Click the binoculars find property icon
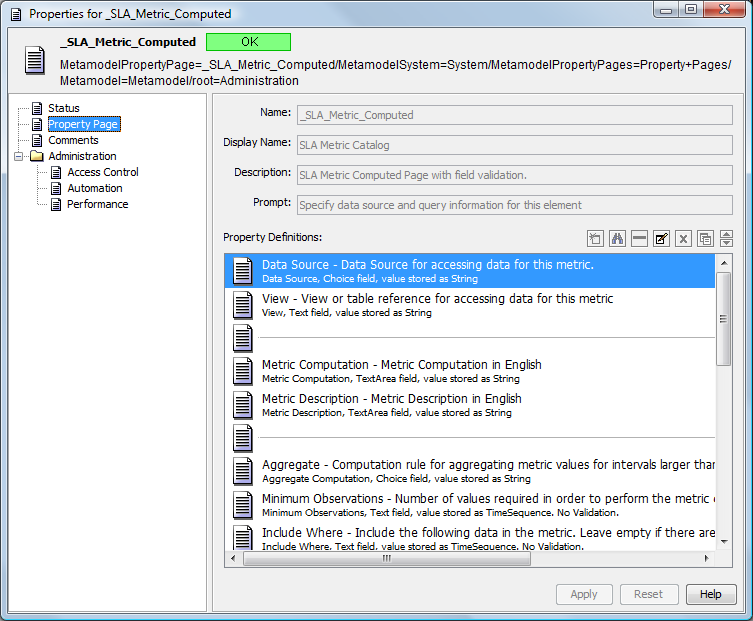 point(617,238)
